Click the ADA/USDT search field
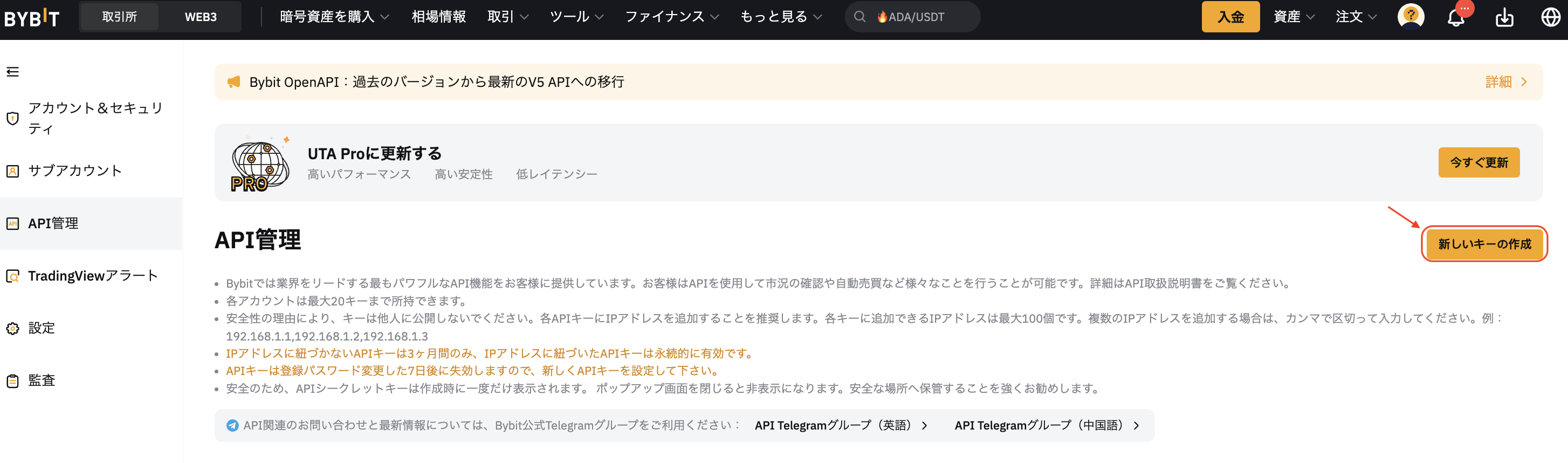Viewport: 1568px width, 463px height. (912, 17)
